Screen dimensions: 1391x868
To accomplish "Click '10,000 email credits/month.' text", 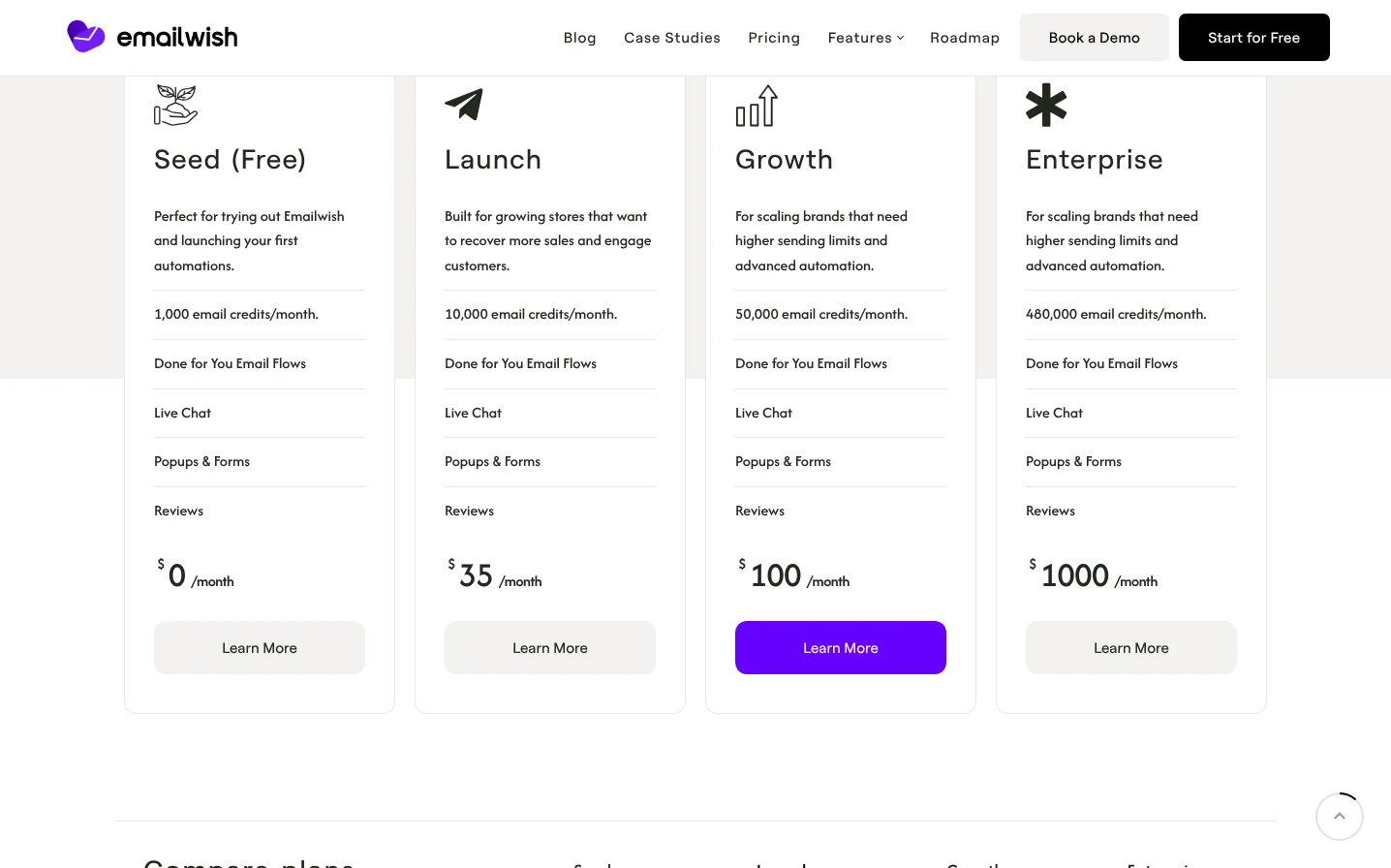I will click(531, 314).
